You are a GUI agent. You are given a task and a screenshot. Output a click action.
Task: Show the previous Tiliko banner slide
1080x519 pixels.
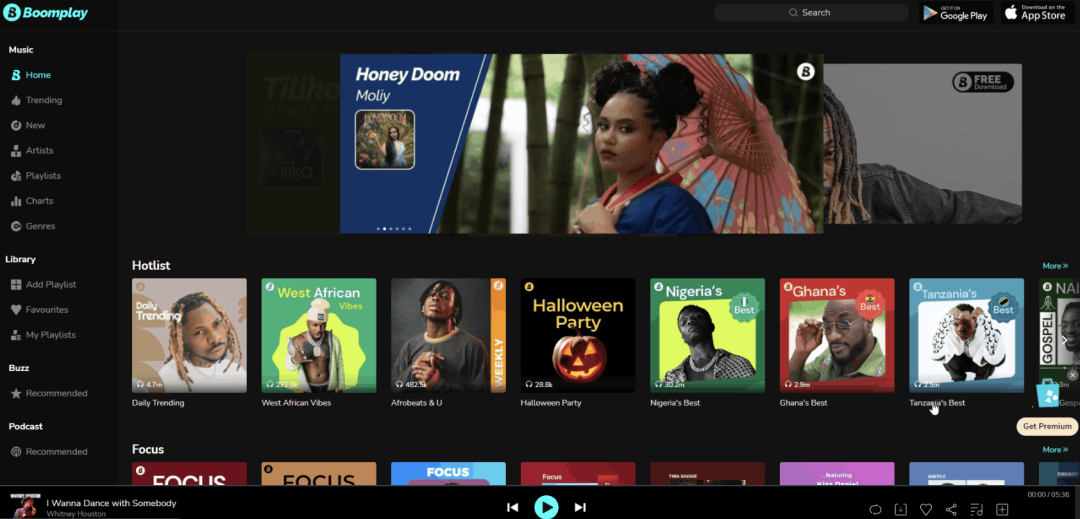tap(293, 144)
